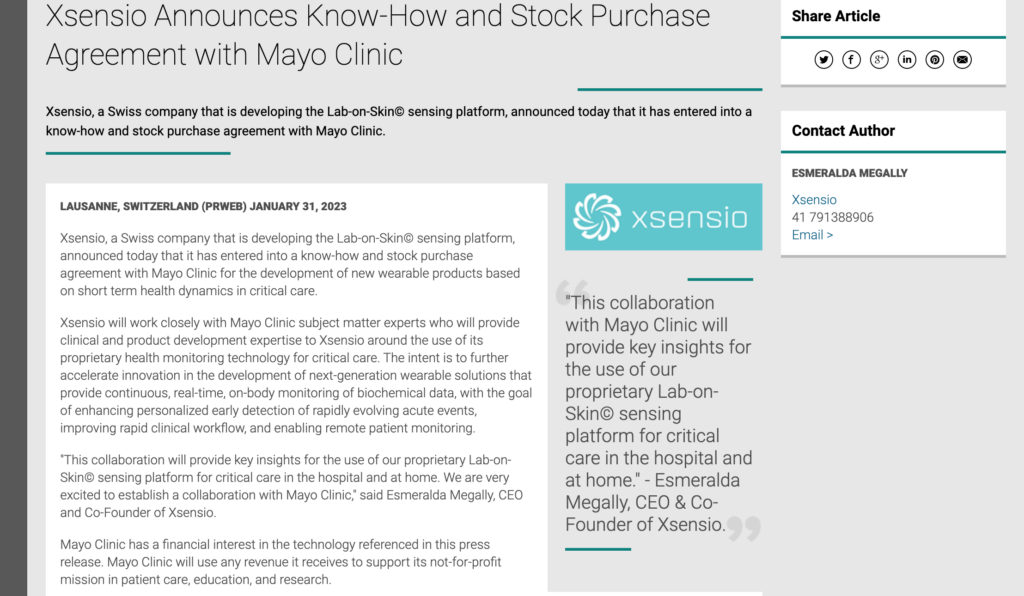Image resolution: width=1024 pixels, height=596 pixels.
Task: Open the Xsensio link under Contact Author
Action: tap(814, 200)
